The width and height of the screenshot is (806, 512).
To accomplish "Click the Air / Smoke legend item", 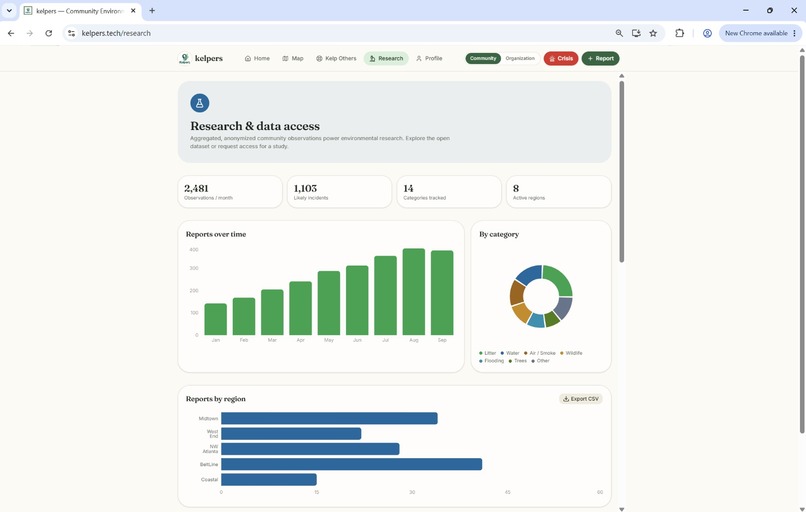I will (540, 353).
